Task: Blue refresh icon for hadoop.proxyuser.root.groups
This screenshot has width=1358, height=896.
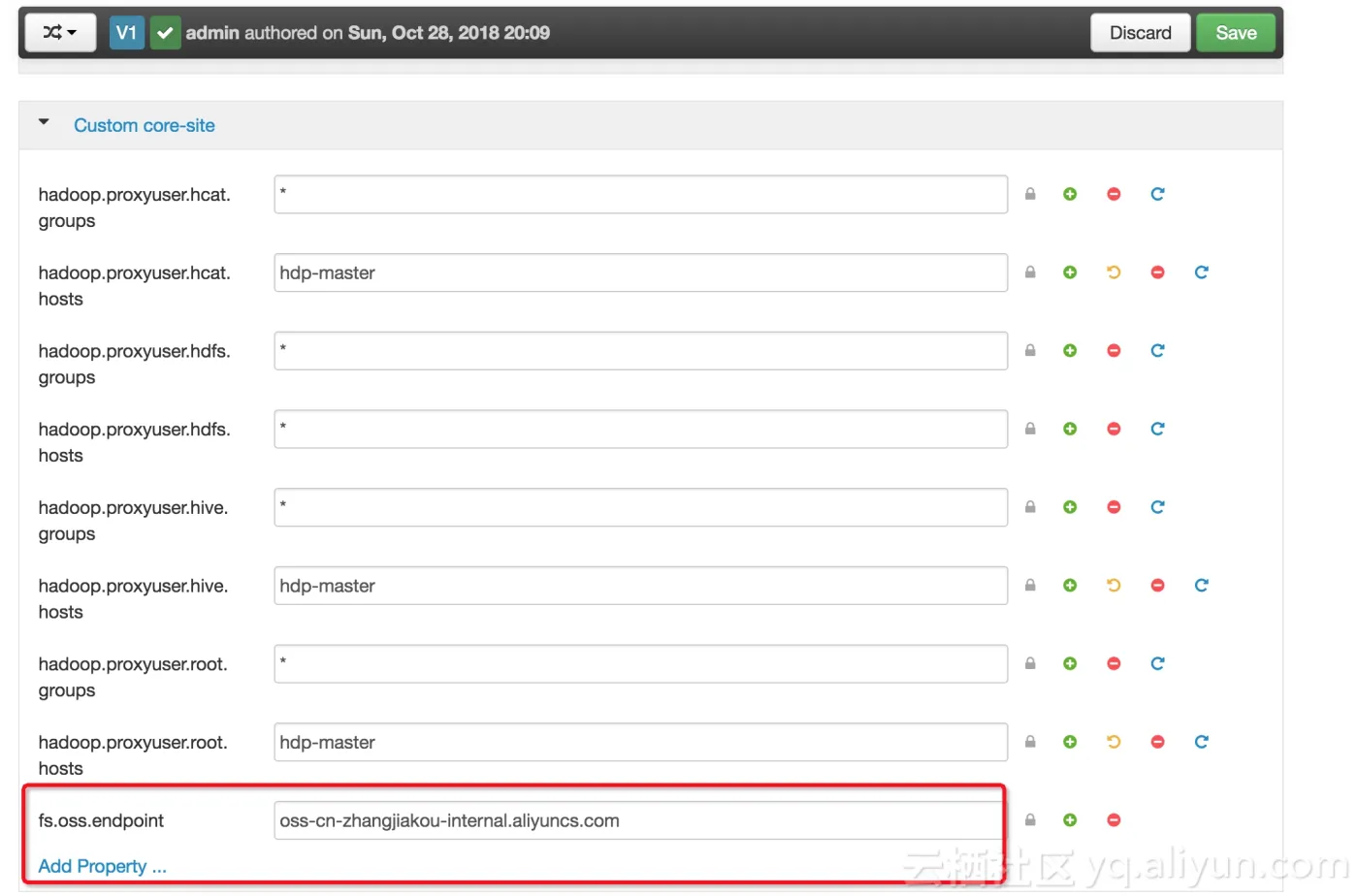Action: [x=1157, y=664]
